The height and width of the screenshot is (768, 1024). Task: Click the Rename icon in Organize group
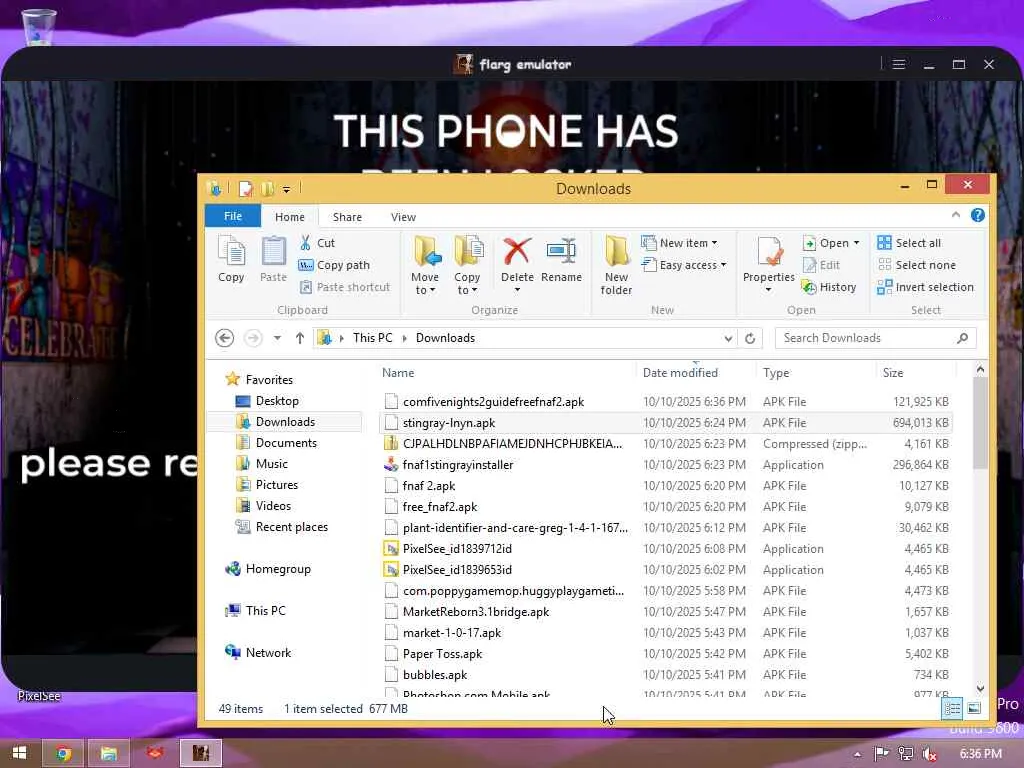tap(561, 259)
